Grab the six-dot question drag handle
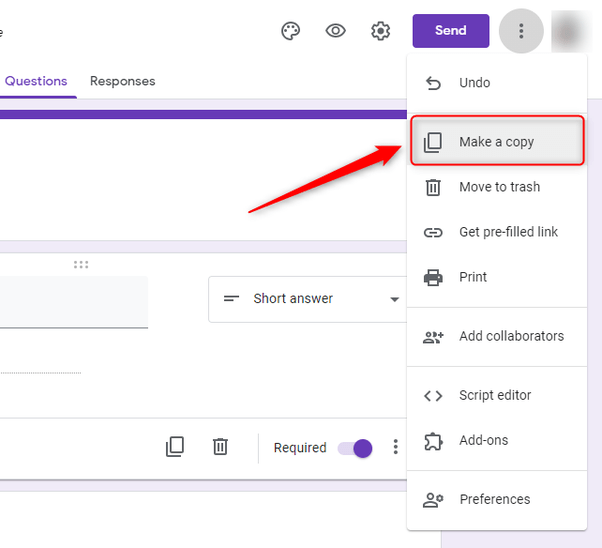602x548 pixels. pos(81,265)
